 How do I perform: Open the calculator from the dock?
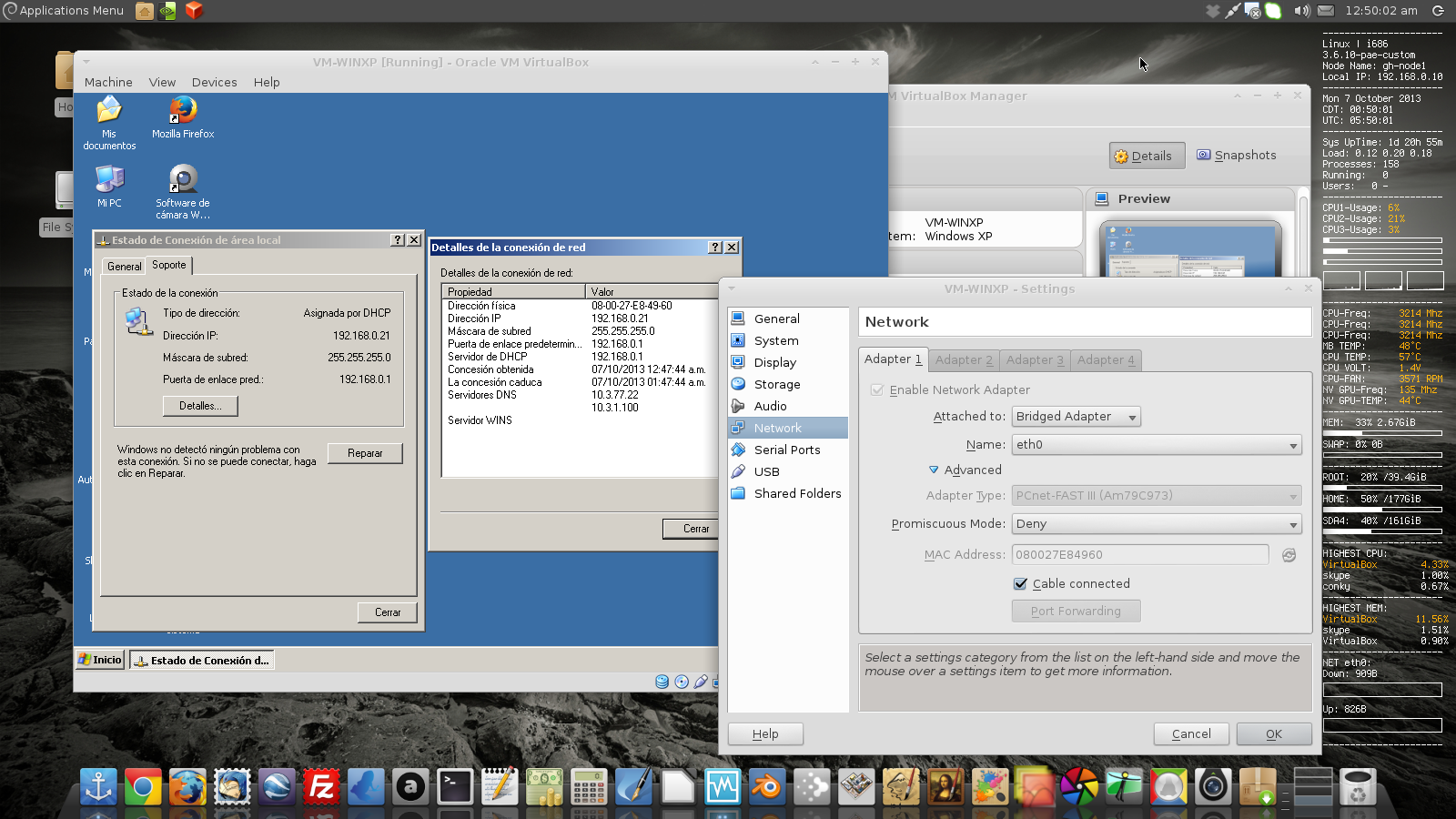pyautogui.click(x=589, y=787)
